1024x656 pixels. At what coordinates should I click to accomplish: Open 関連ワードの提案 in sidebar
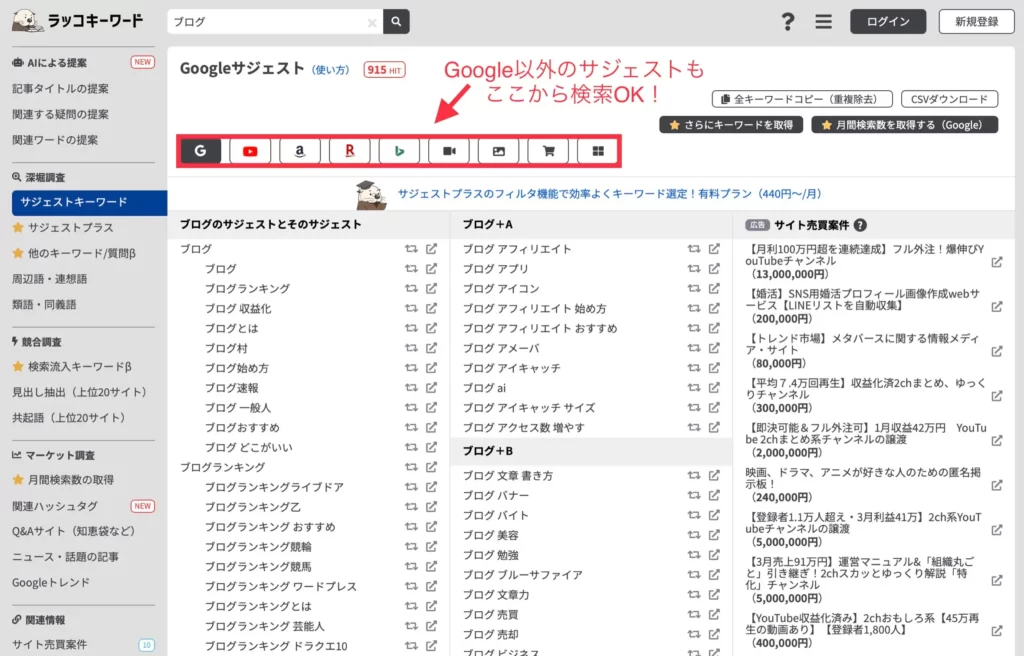(55, 139)
